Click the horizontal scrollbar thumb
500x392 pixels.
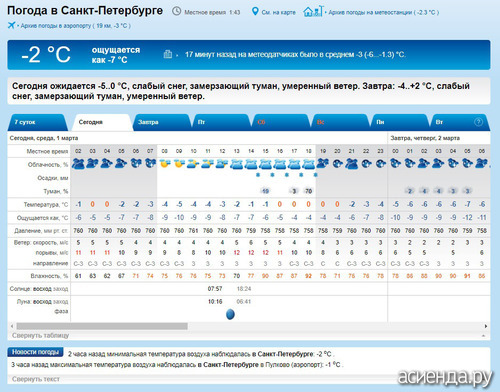tap(102, 326)
